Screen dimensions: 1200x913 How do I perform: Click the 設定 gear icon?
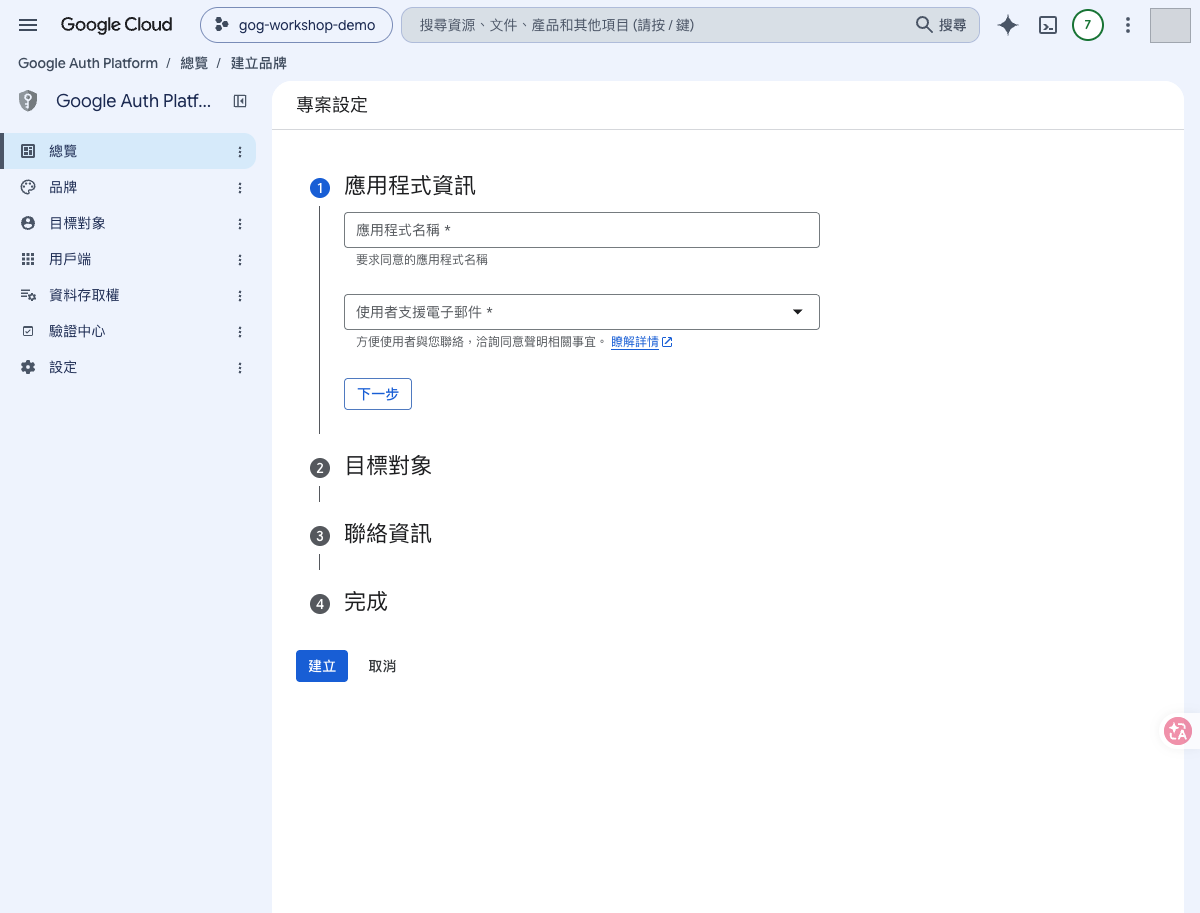tap(28, 367)
